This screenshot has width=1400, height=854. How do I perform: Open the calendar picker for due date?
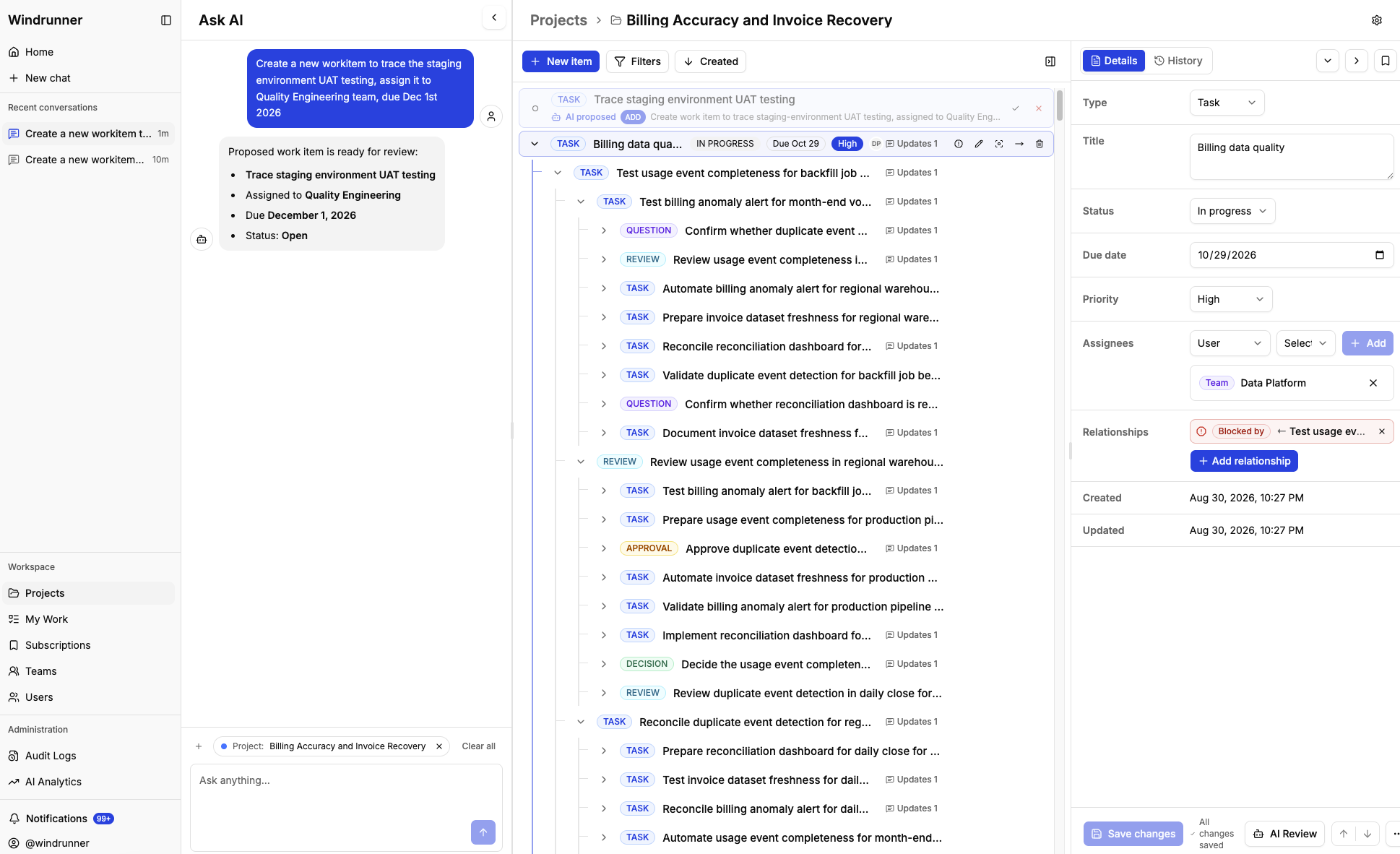tap(1380, 255)
